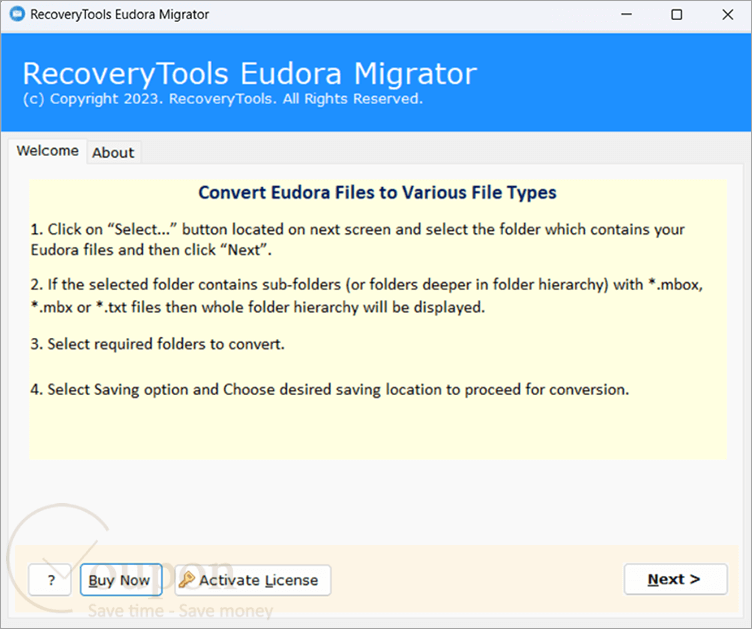
Task: Minimize the Eudora Migrator window
Action: [x=626, y=14]
